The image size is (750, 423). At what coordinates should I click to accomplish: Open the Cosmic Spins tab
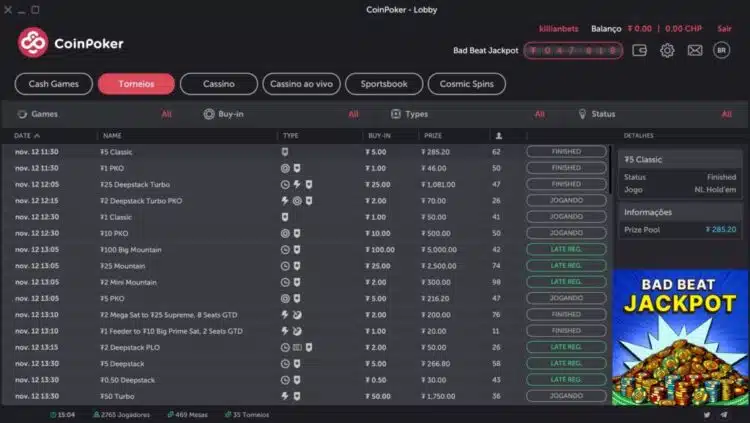coord(466,84)
